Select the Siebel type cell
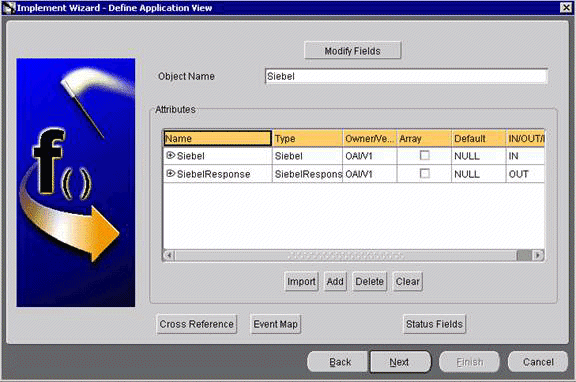Image resolution: width=576 pixels, height=382 pixels. tap(307, 156)
